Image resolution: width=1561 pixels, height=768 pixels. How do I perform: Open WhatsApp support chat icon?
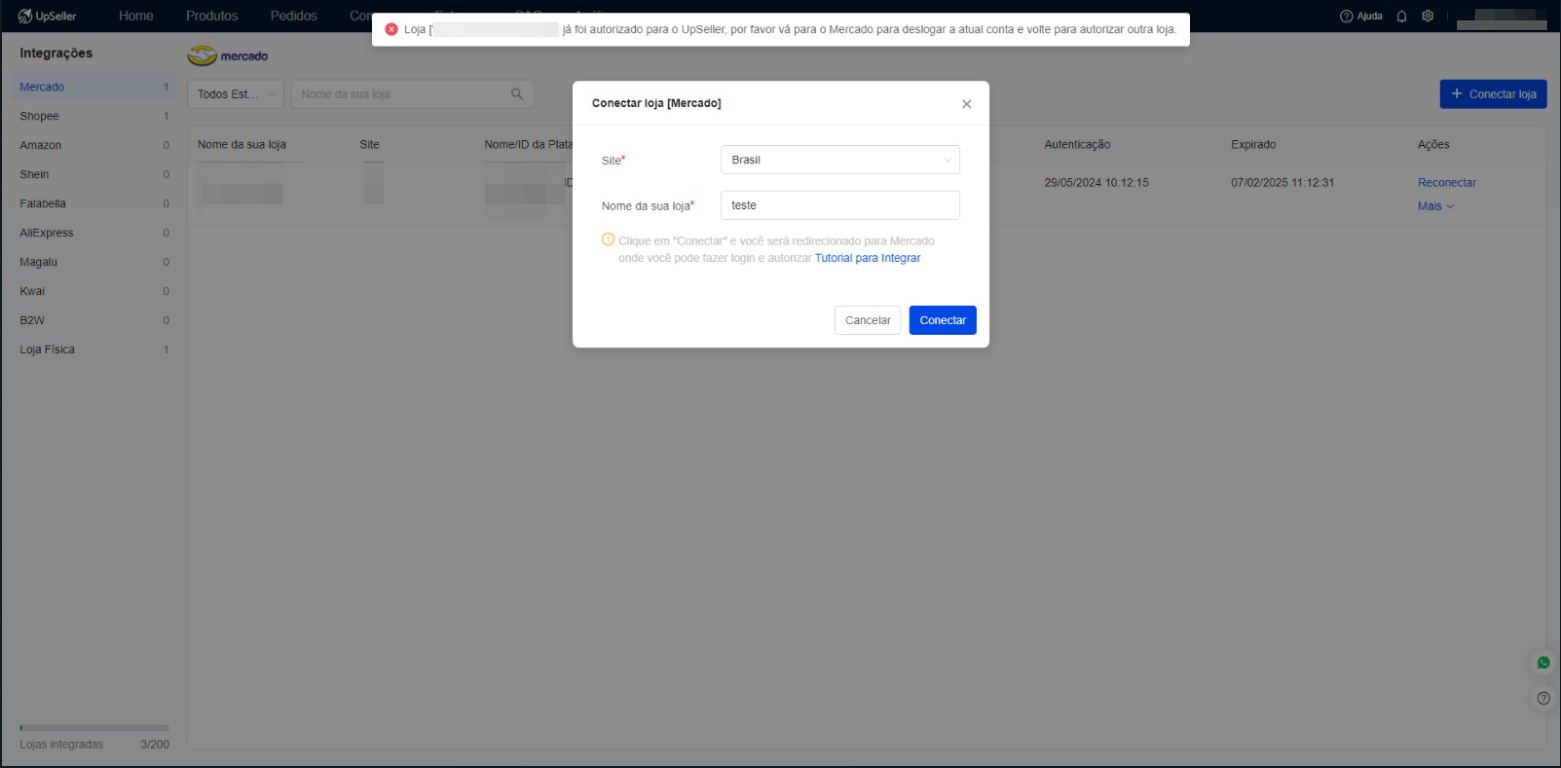coord(1544,663)
